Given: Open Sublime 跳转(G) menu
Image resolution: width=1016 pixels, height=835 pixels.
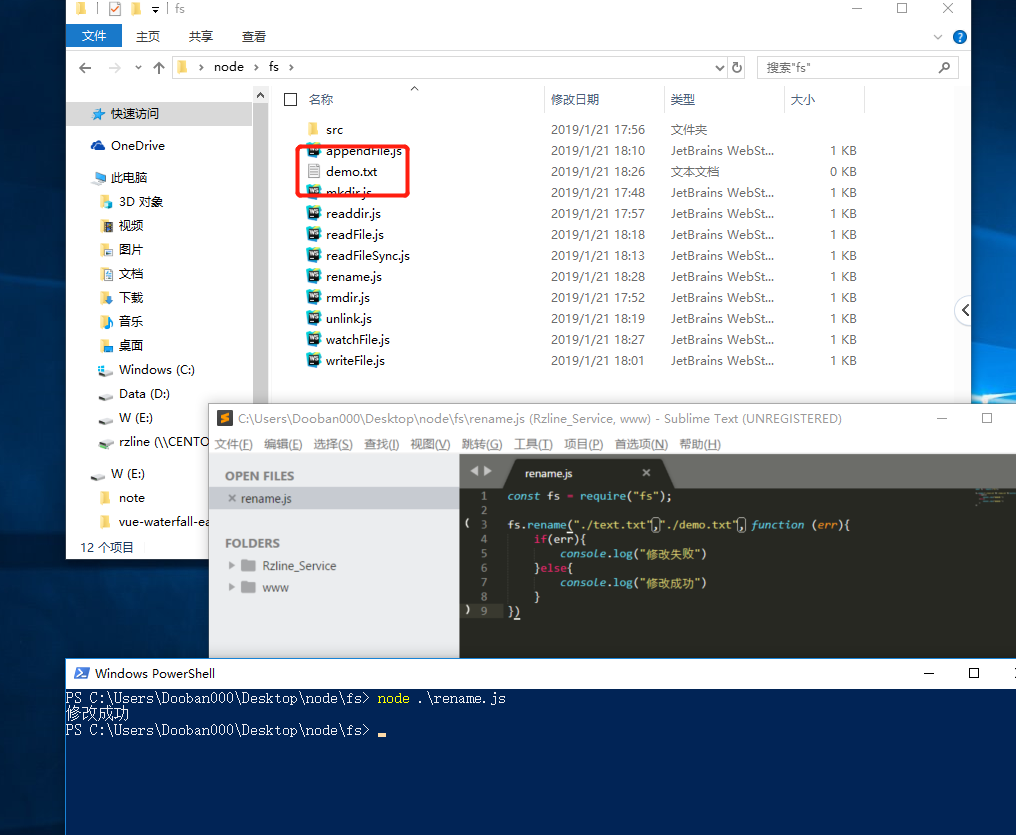Looking at the screenshot, I should (482, 444).
